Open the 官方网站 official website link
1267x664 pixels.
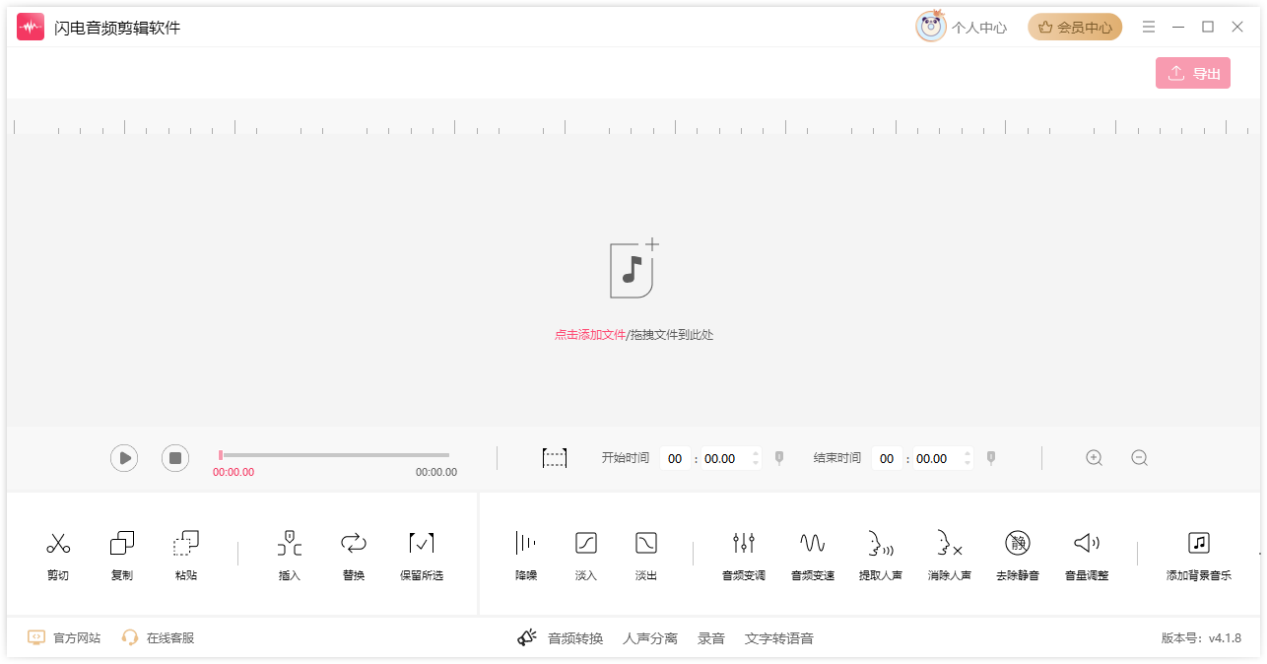tap(64, 637)
